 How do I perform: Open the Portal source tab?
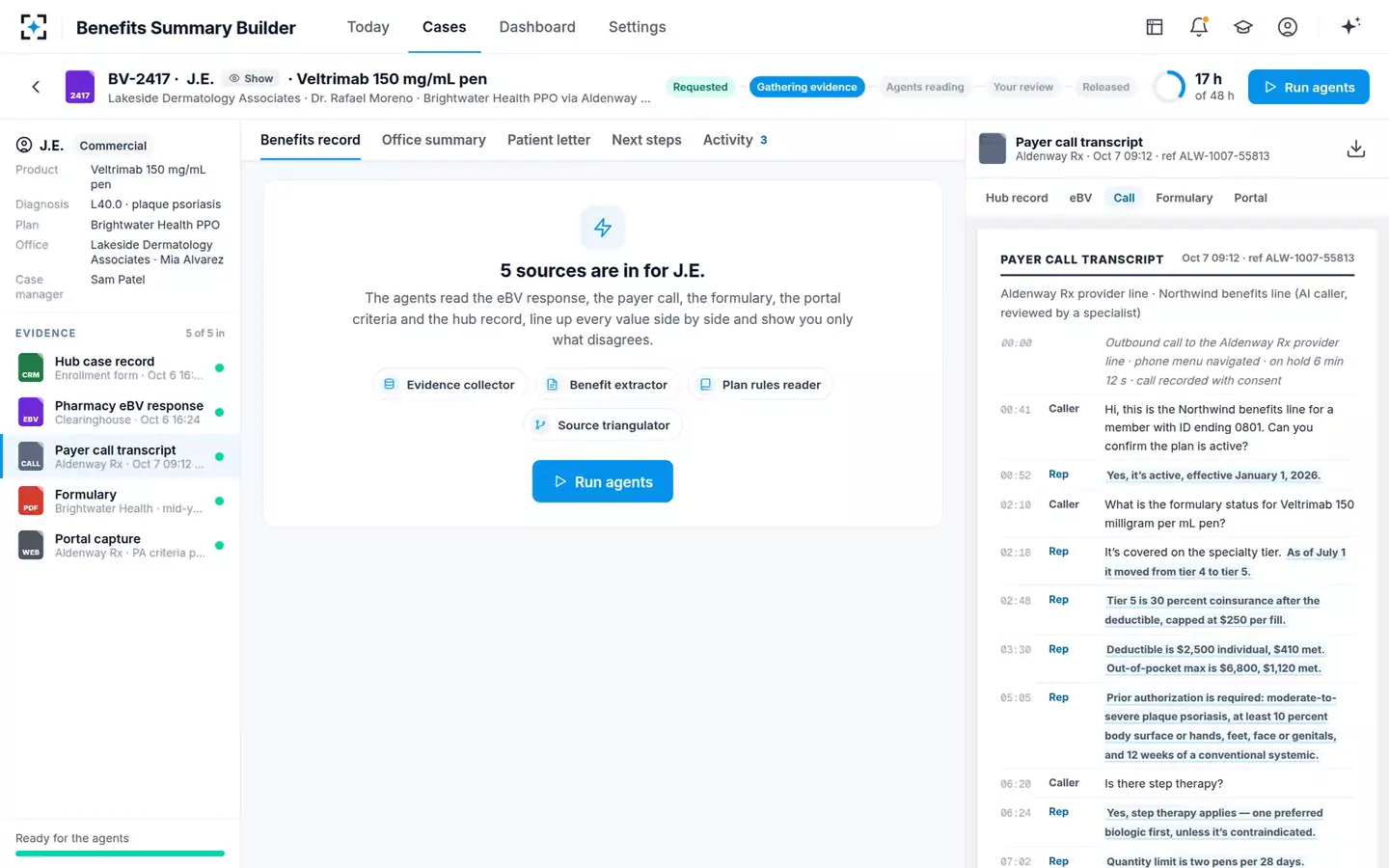pyautogui.click(x=1250, y=198)
